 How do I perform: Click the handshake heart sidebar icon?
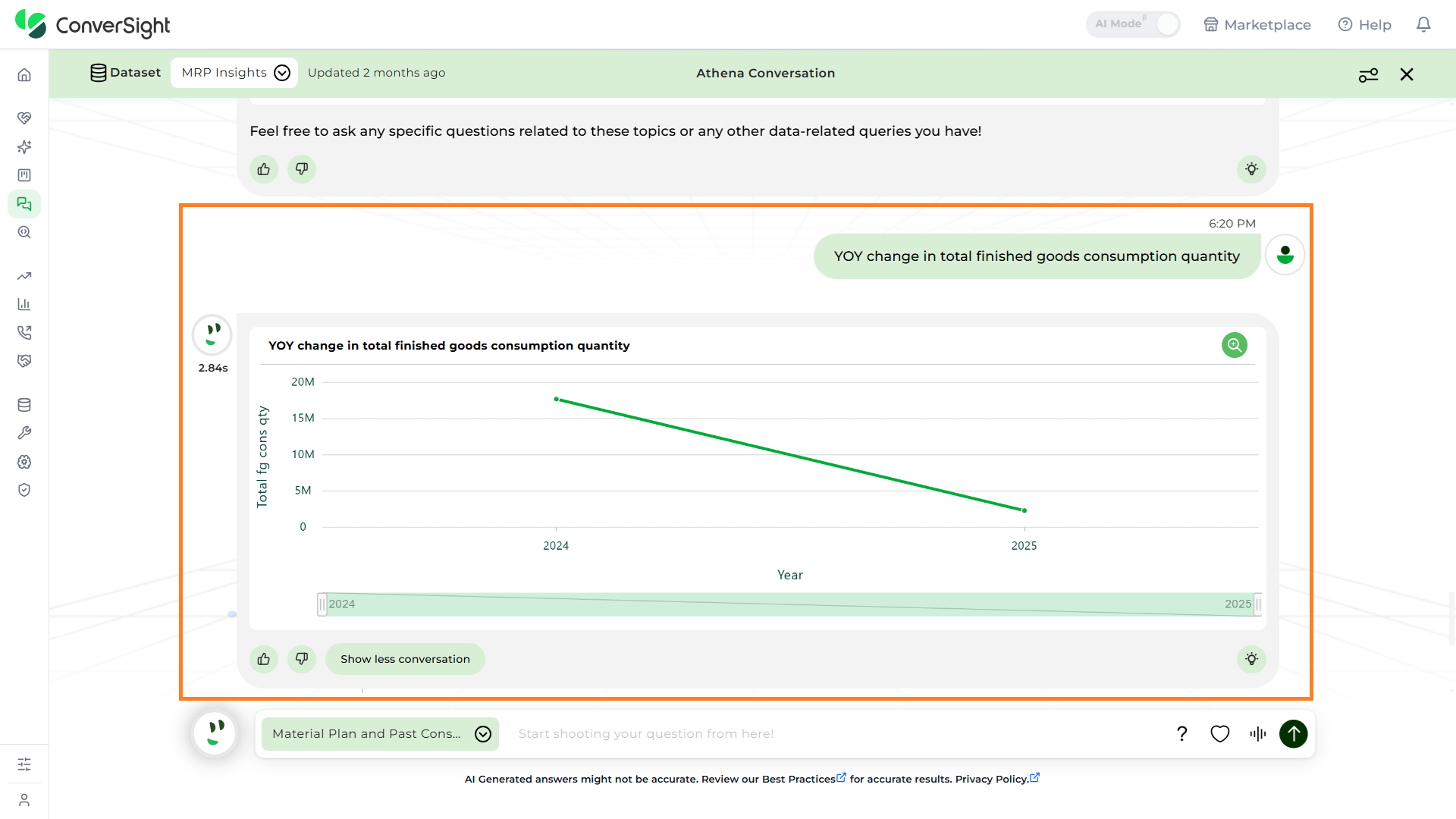click(24, 118)
